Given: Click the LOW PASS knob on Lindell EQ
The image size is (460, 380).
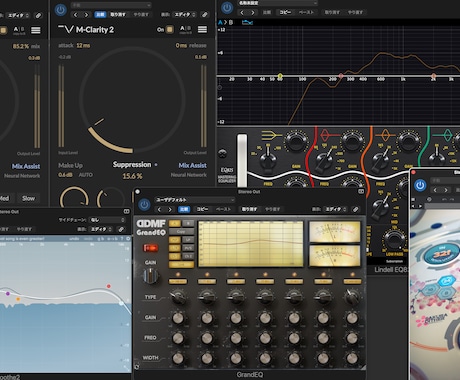Looking at the screenshot, I should point(394,239).
